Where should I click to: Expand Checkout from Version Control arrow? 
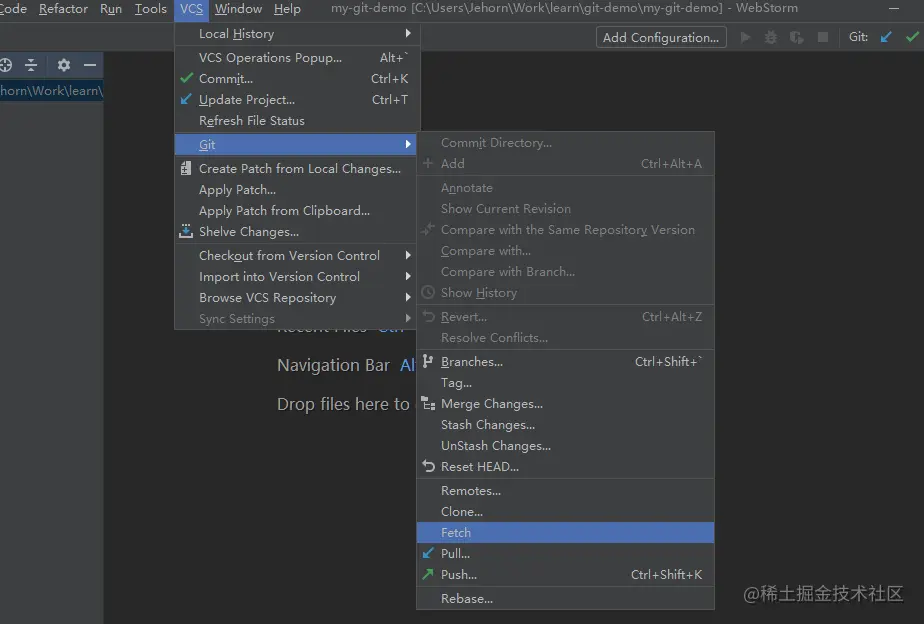(408, 255)
